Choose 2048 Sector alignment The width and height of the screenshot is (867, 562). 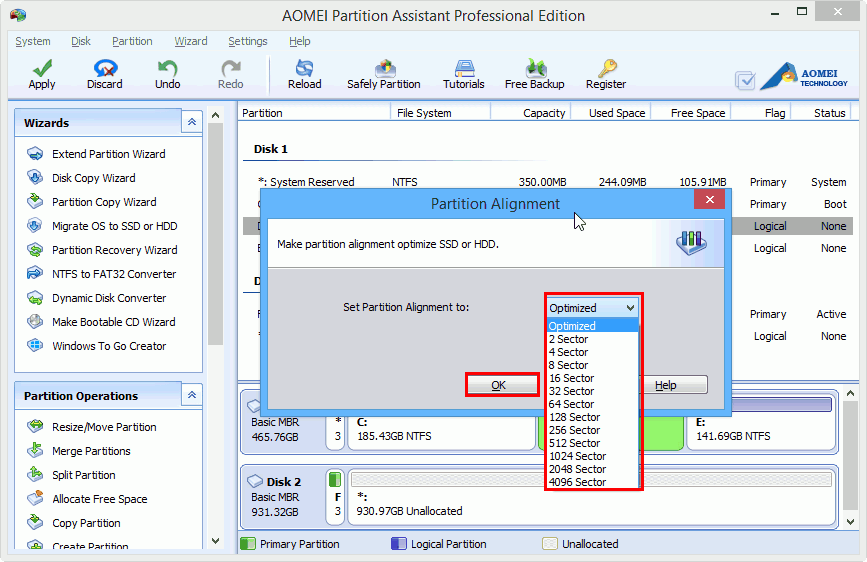pos(592,469)
